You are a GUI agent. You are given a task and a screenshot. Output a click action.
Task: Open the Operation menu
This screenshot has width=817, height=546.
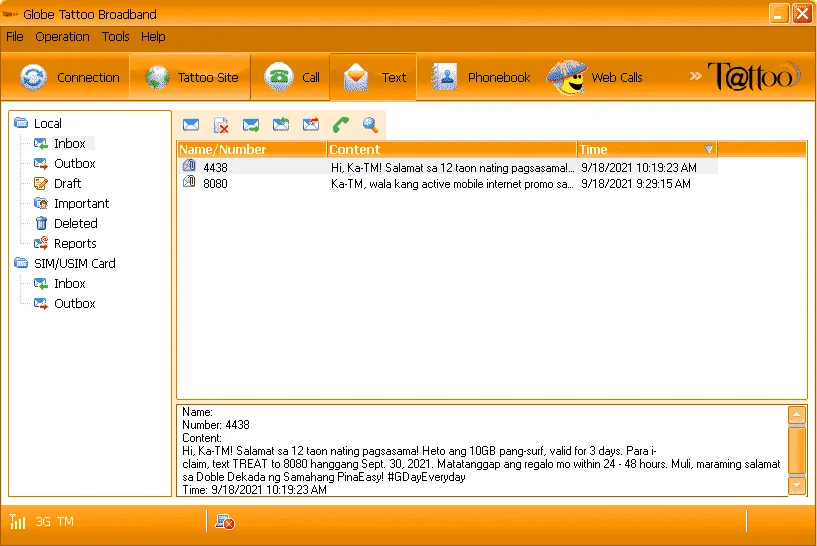pyautogui.click(x=62, y=37)
